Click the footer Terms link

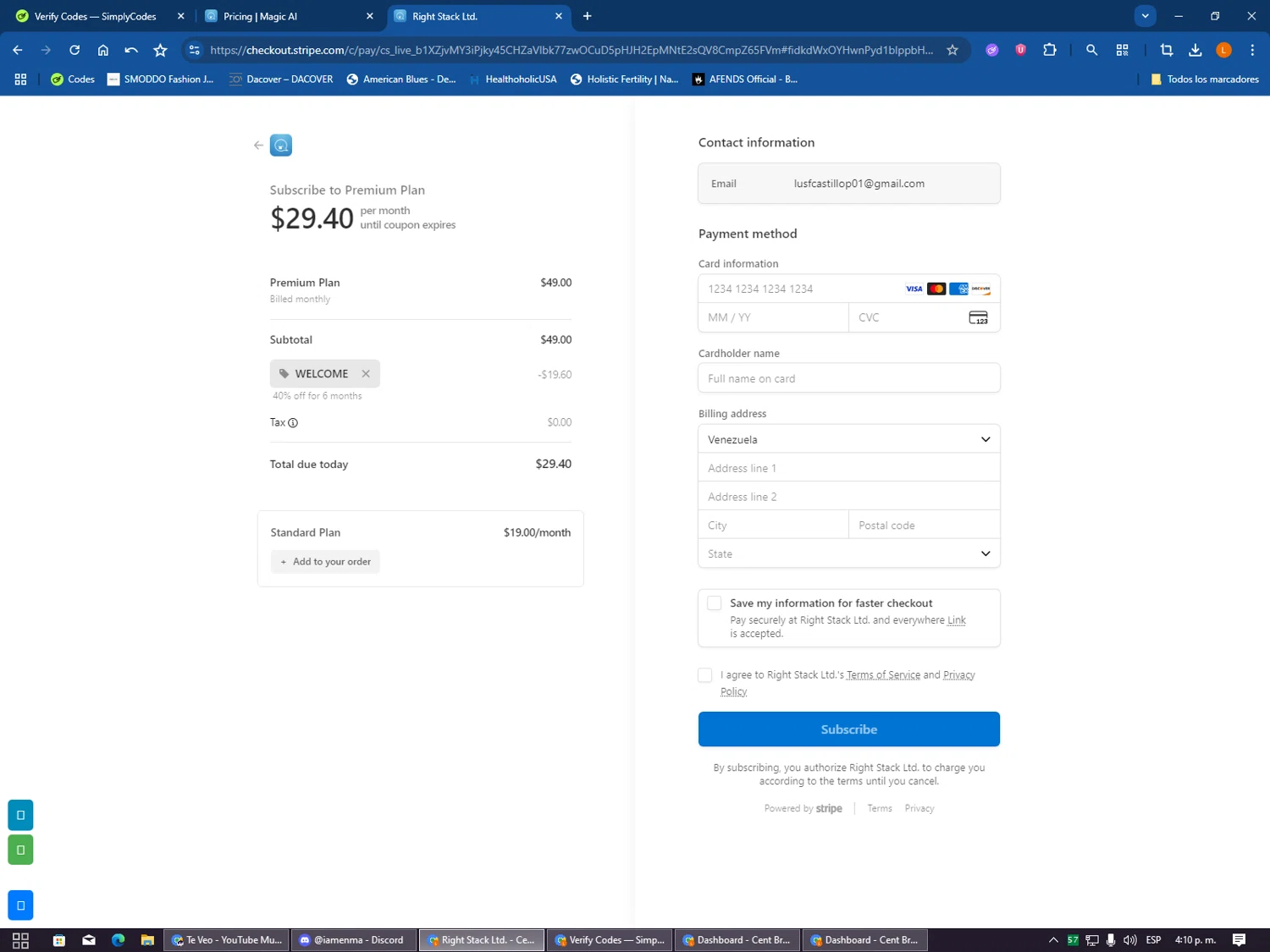[880, 808]
